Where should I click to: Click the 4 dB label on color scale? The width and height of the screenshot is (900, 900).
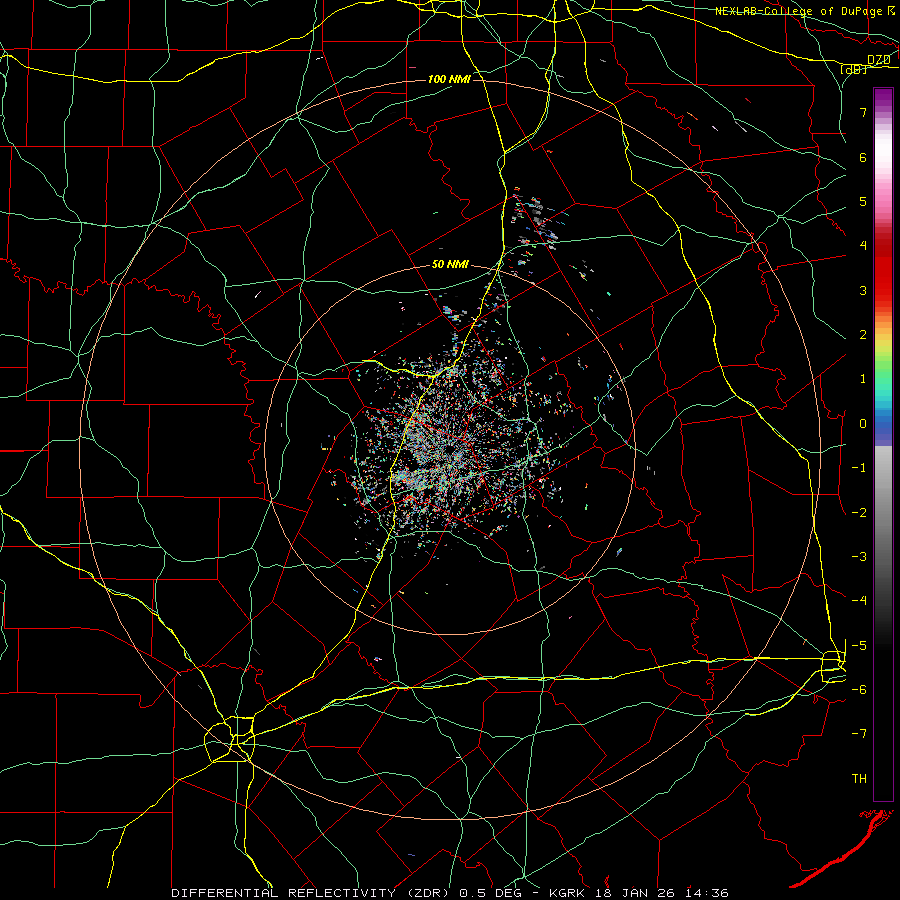tap(863, 246)
